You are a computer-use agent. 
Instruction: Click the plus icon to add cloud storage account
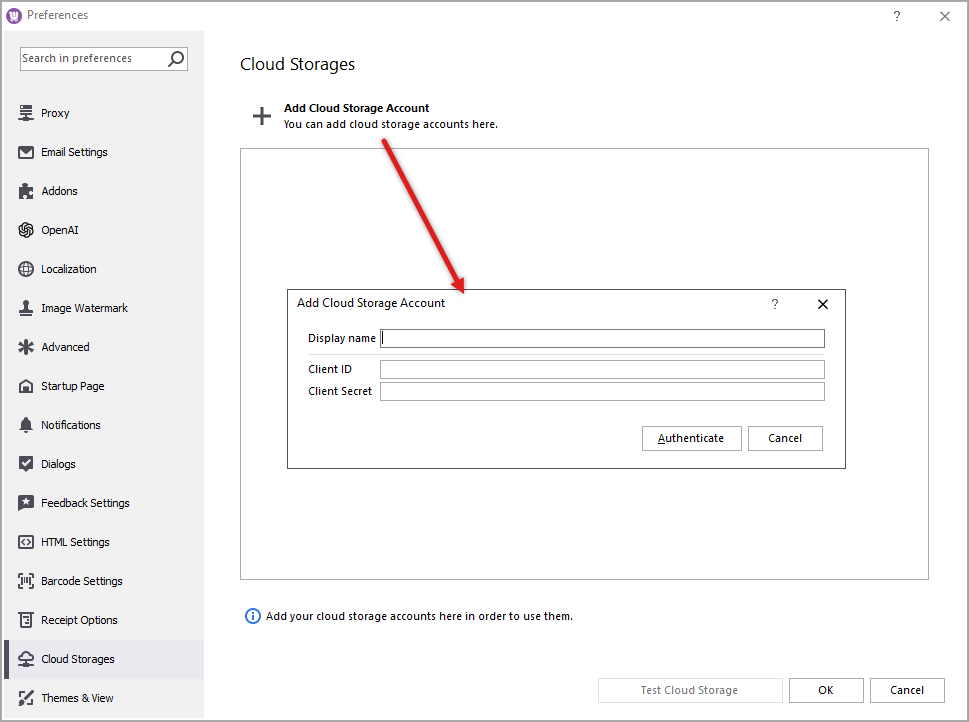[x=261, y=116]
